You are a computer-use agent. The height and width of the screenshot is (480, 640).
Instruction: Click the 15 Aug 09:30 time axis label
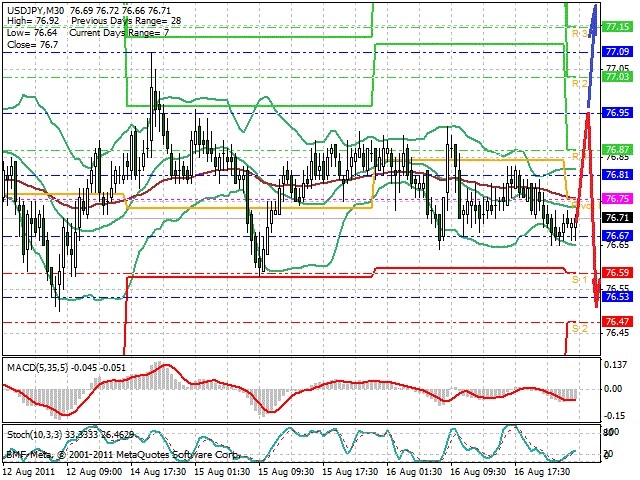[x=284, y=471]
